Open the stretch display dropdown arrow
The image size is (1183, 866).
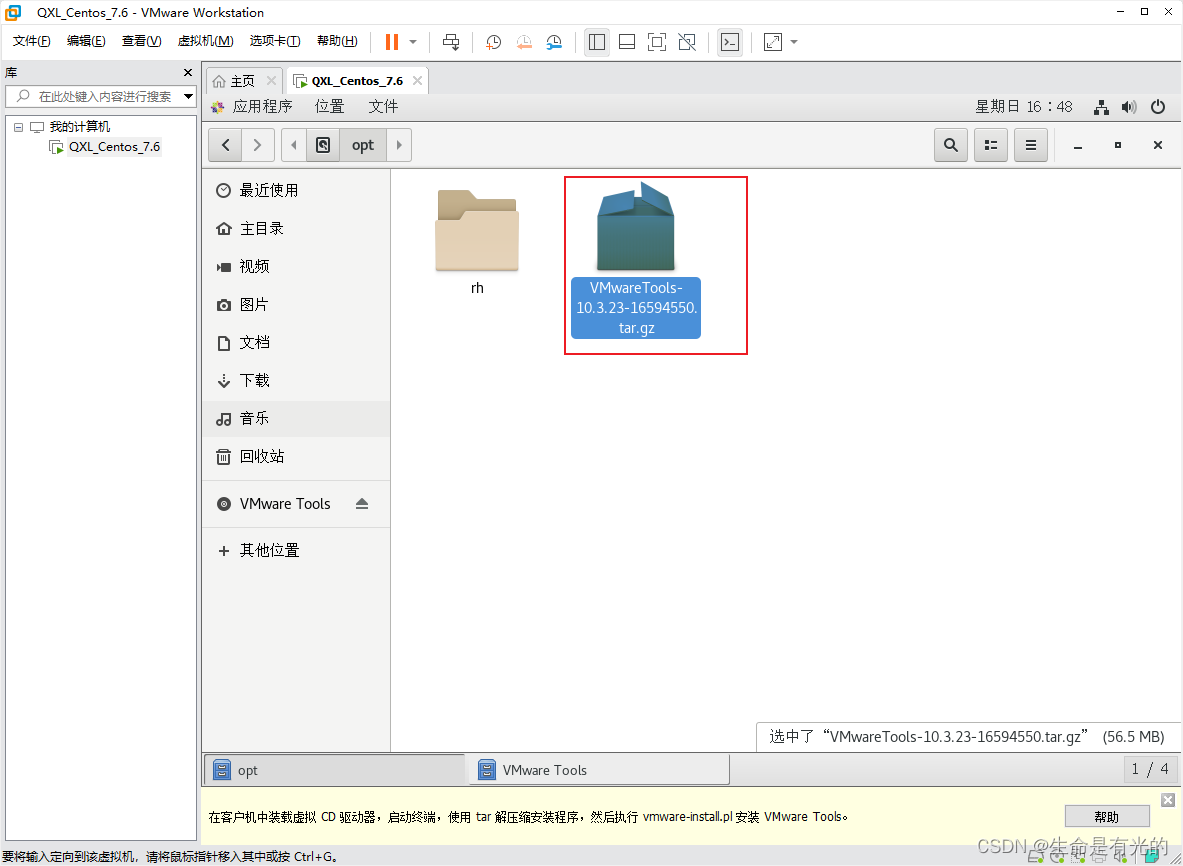[x=794, y=41]
